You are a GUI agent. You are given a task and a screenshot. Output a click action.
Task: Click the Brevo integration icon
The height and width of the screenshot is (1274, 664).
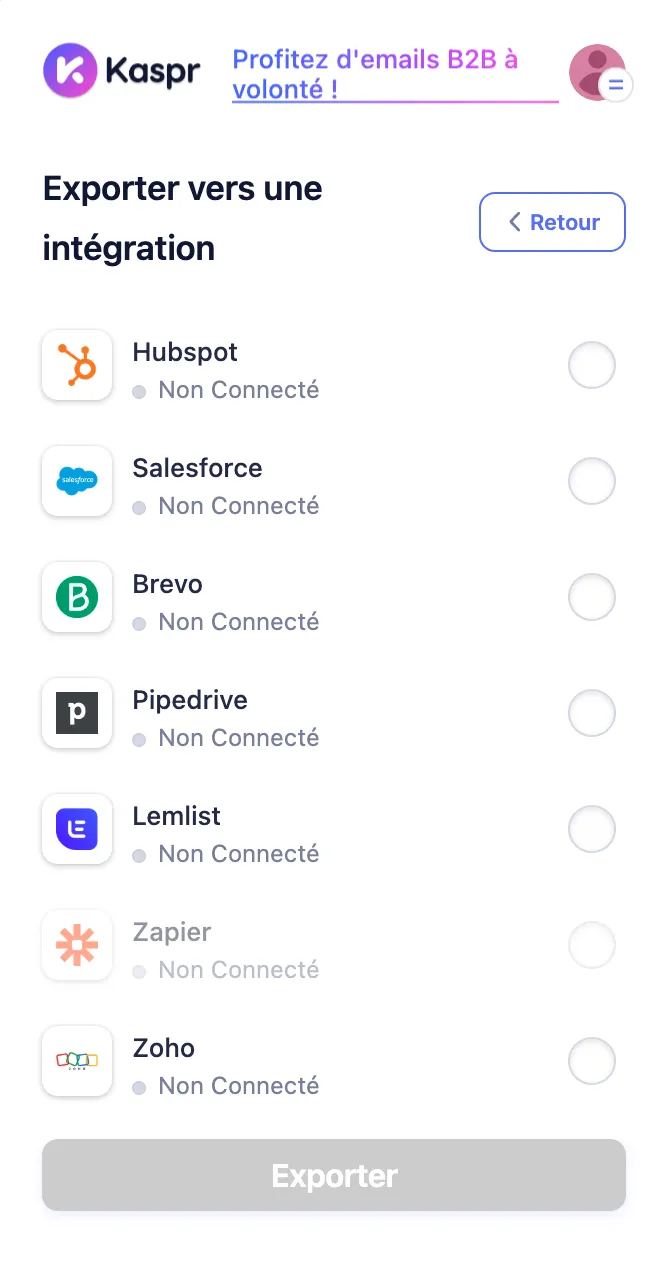(x=77, y=597)
